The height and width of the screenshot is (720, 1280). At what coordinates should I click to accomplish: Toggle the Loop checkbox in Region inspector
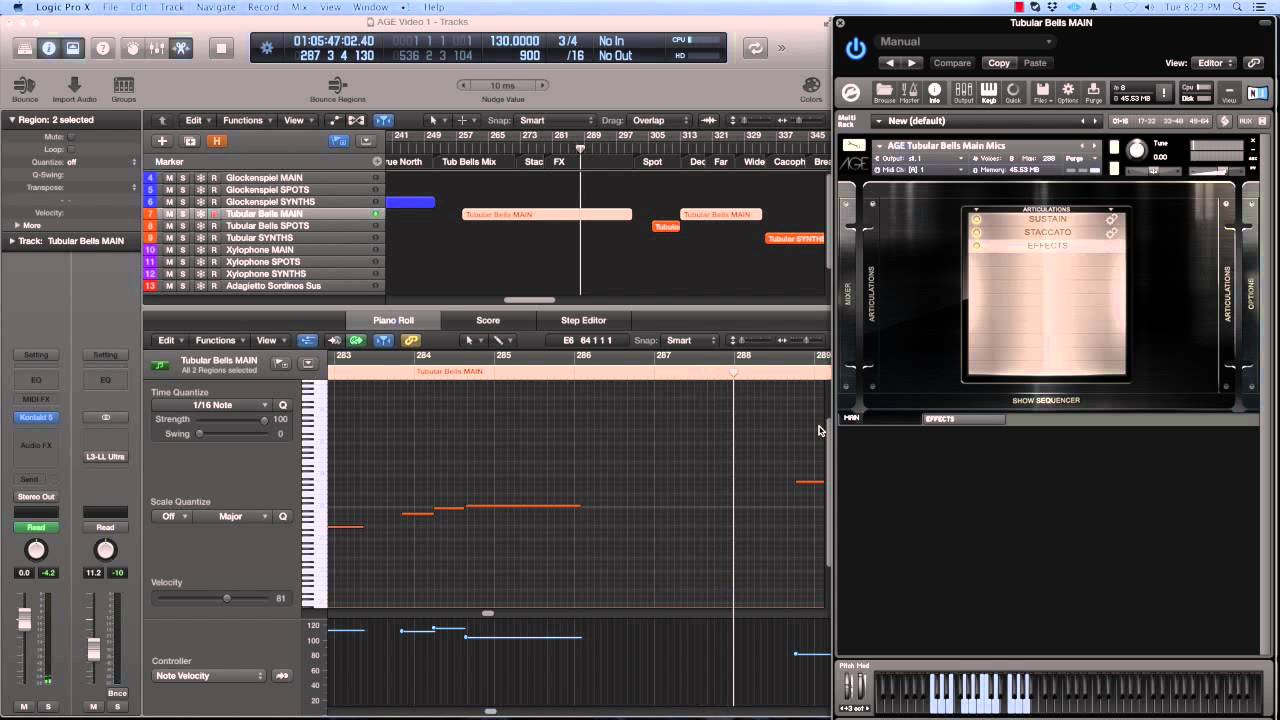[70, 149]
